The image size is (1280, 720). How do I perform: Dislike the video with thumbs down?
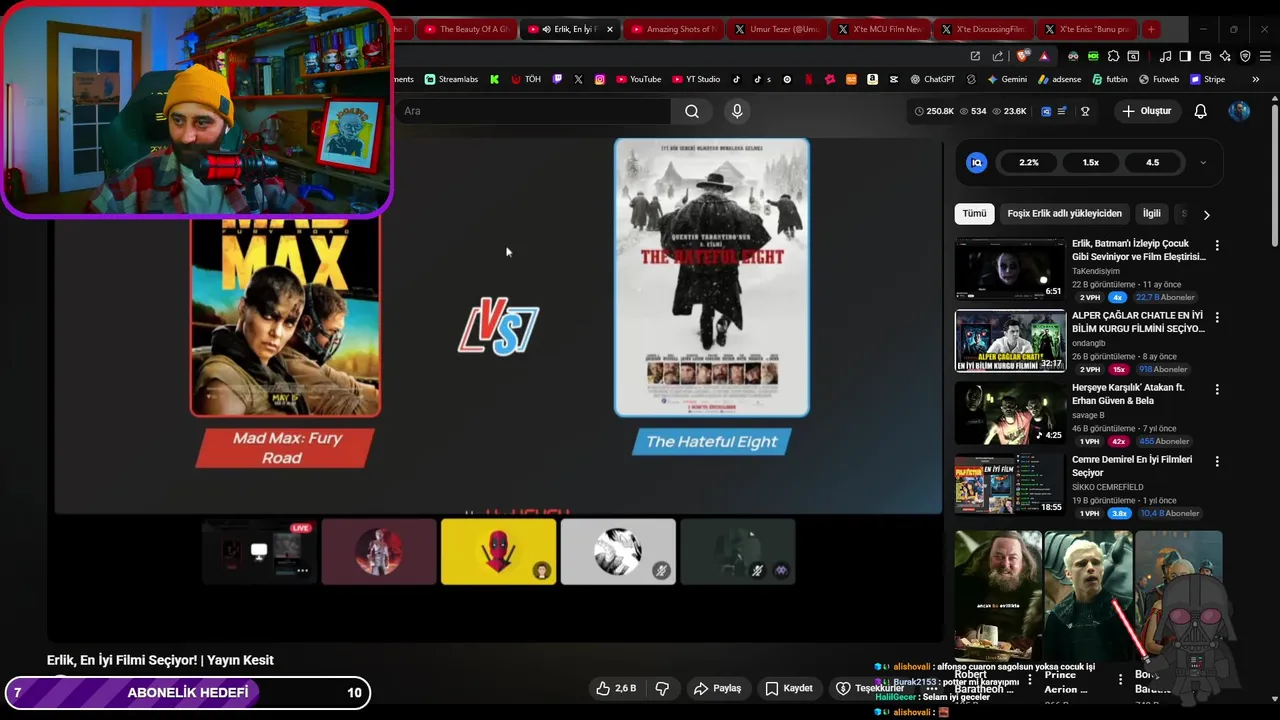662,688
